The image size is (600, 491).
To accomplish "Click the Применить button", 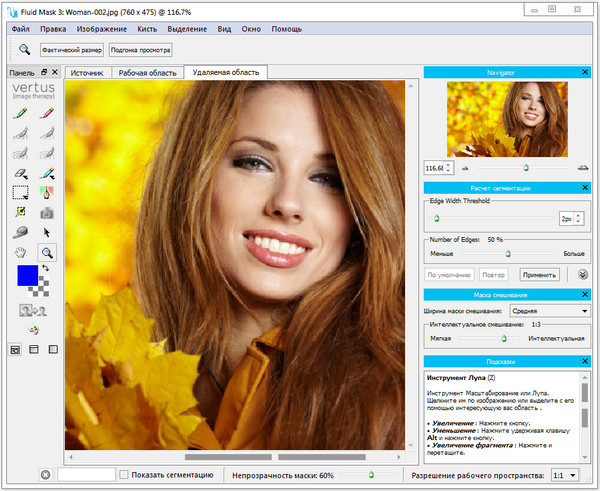I will point(539,274).
